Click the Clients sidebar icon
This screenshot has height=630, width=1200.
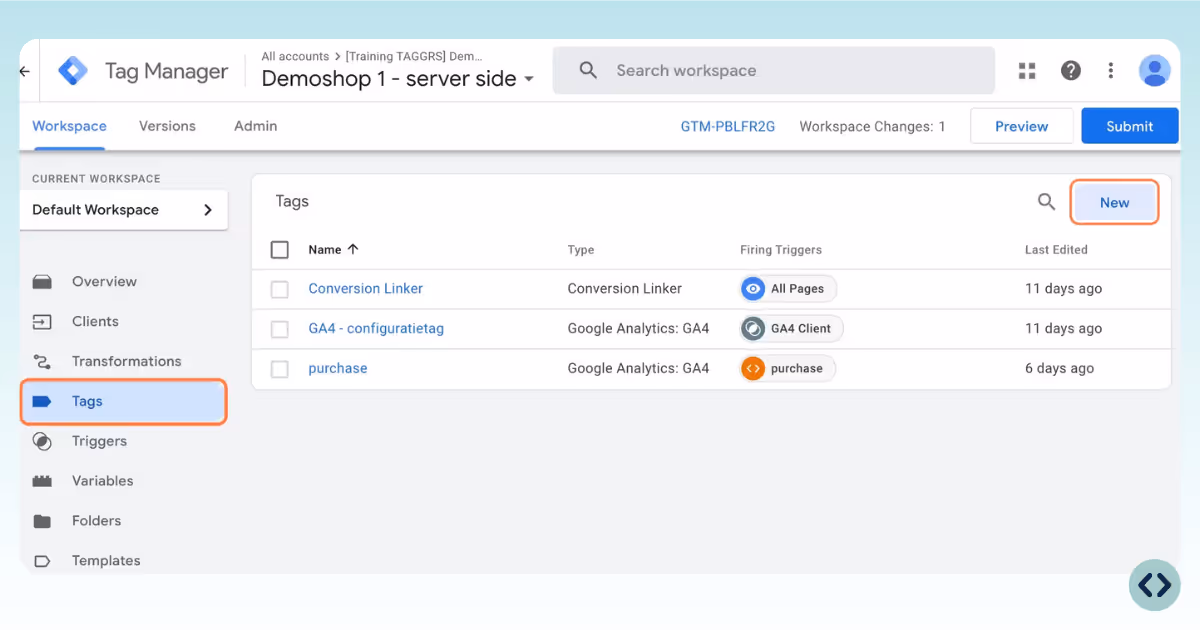tap(42, 322)
